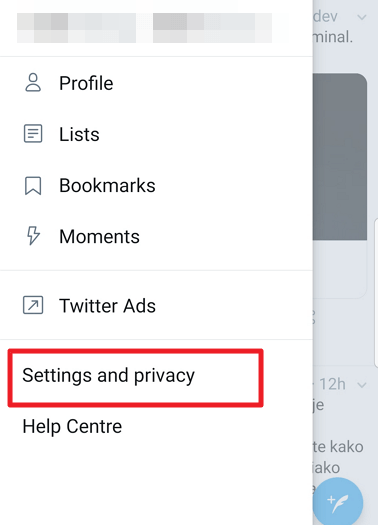Screen dimensions: 378x525
Task: Open the Lists menu entry
Action: coord(156,134)
